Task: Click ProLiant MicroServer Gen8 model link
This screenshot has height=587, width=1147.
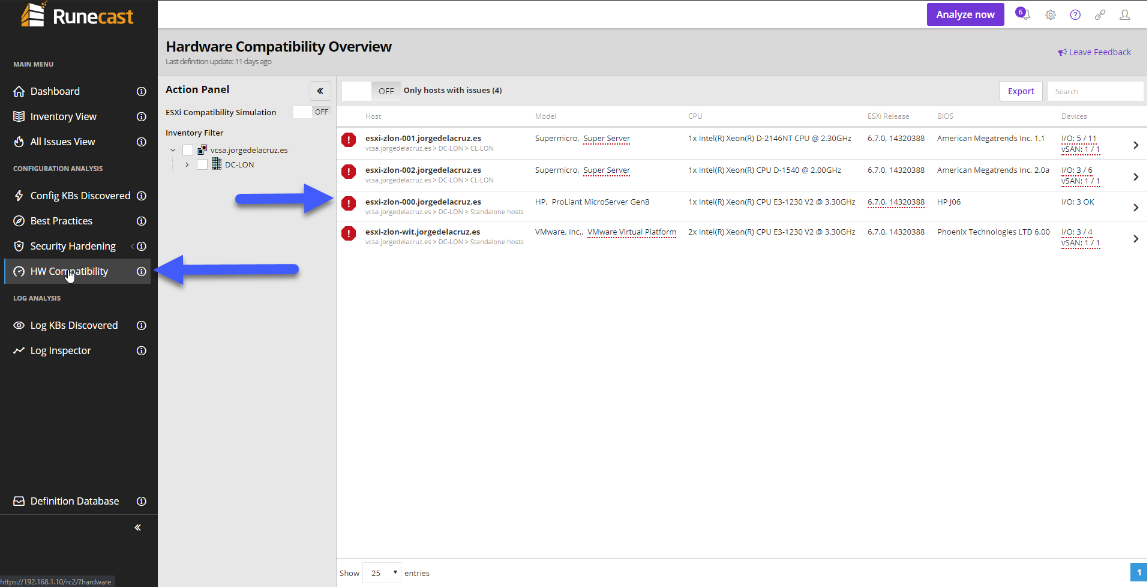Action: coord(601,201)
